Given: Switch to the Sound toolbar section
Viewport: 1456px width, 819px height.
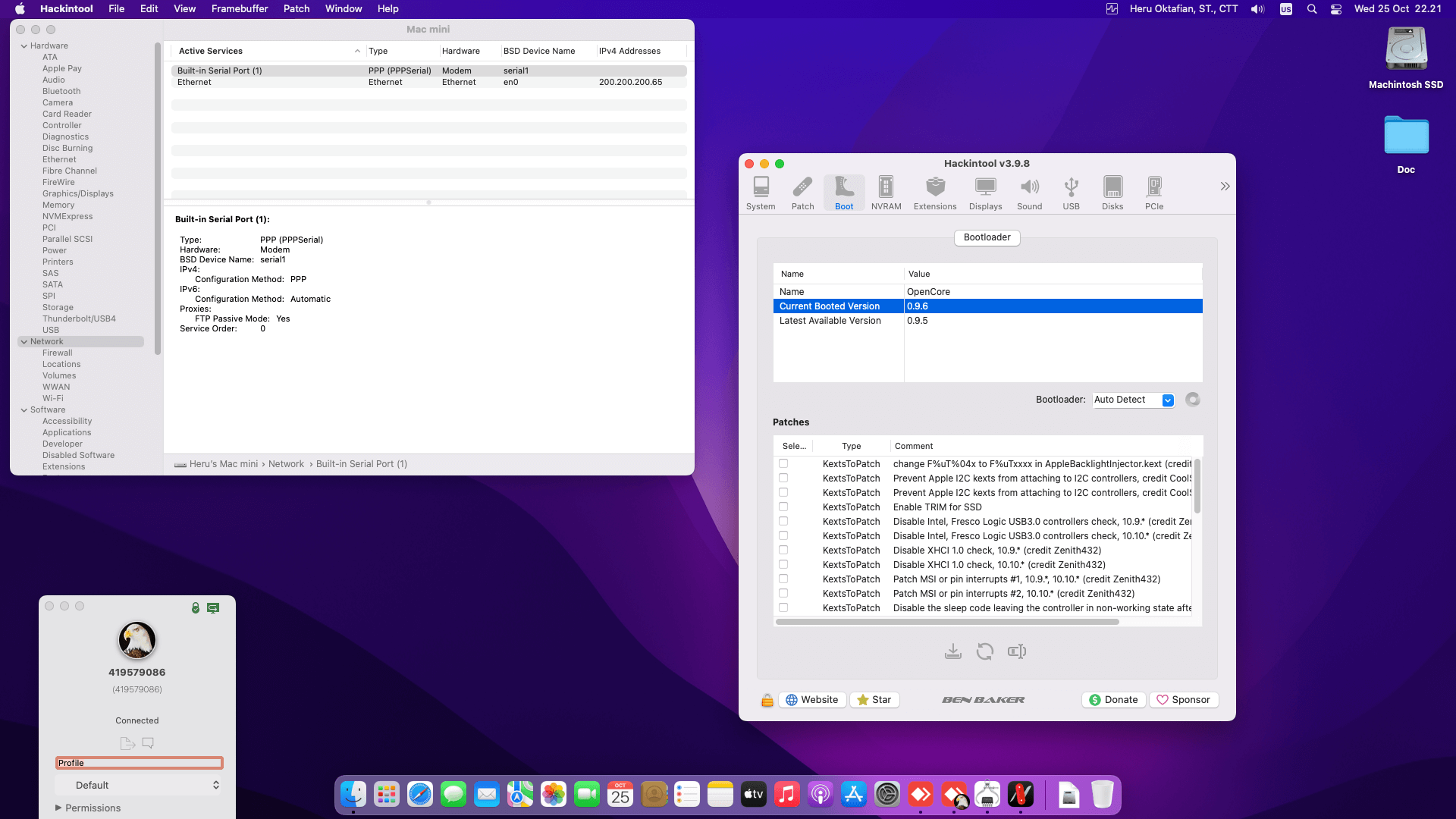Looking at the screenshot, I should pyautogui.click(x=1029, y=193).
